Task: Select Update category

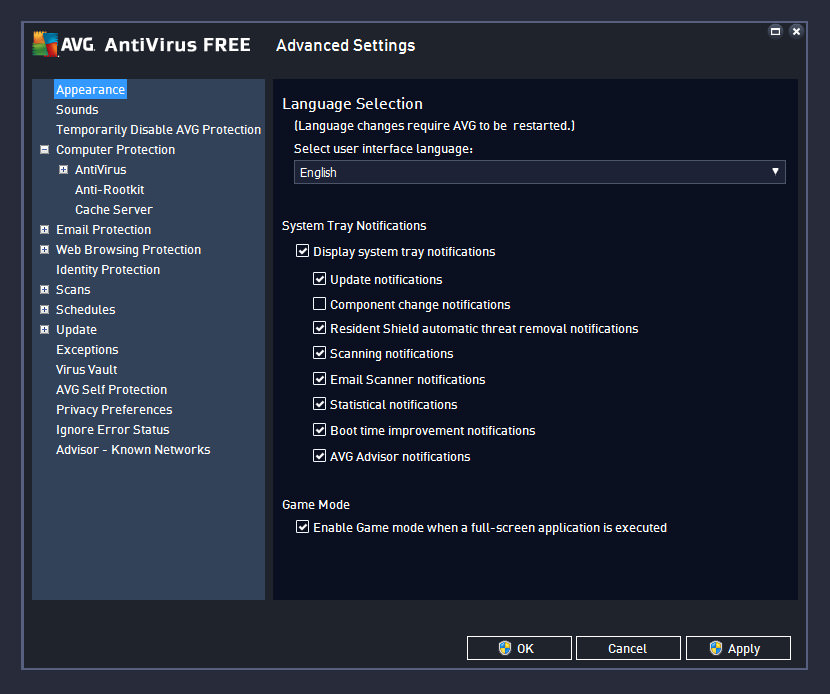Action: click(77, 330)
